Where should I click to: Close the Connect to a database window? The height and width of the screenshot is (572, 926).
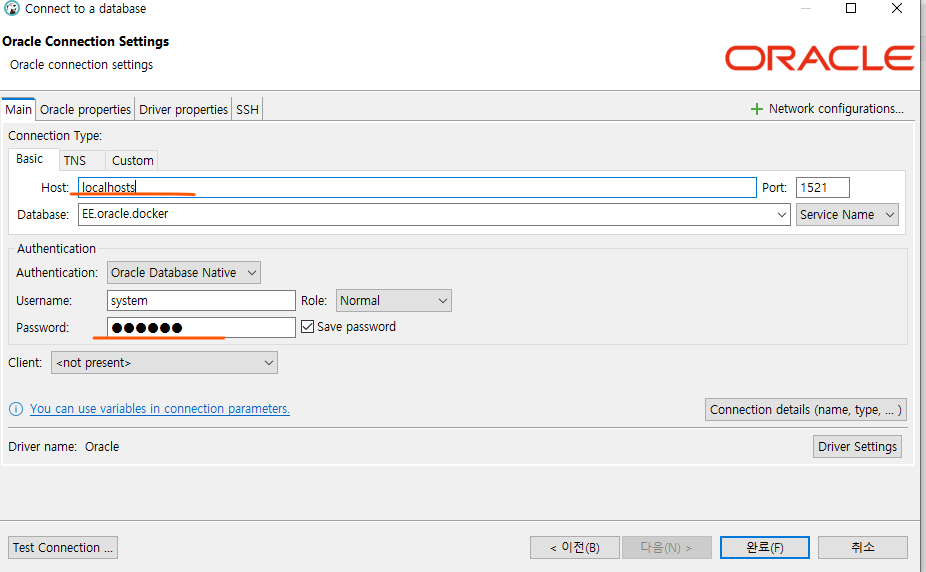click(896, 8)
